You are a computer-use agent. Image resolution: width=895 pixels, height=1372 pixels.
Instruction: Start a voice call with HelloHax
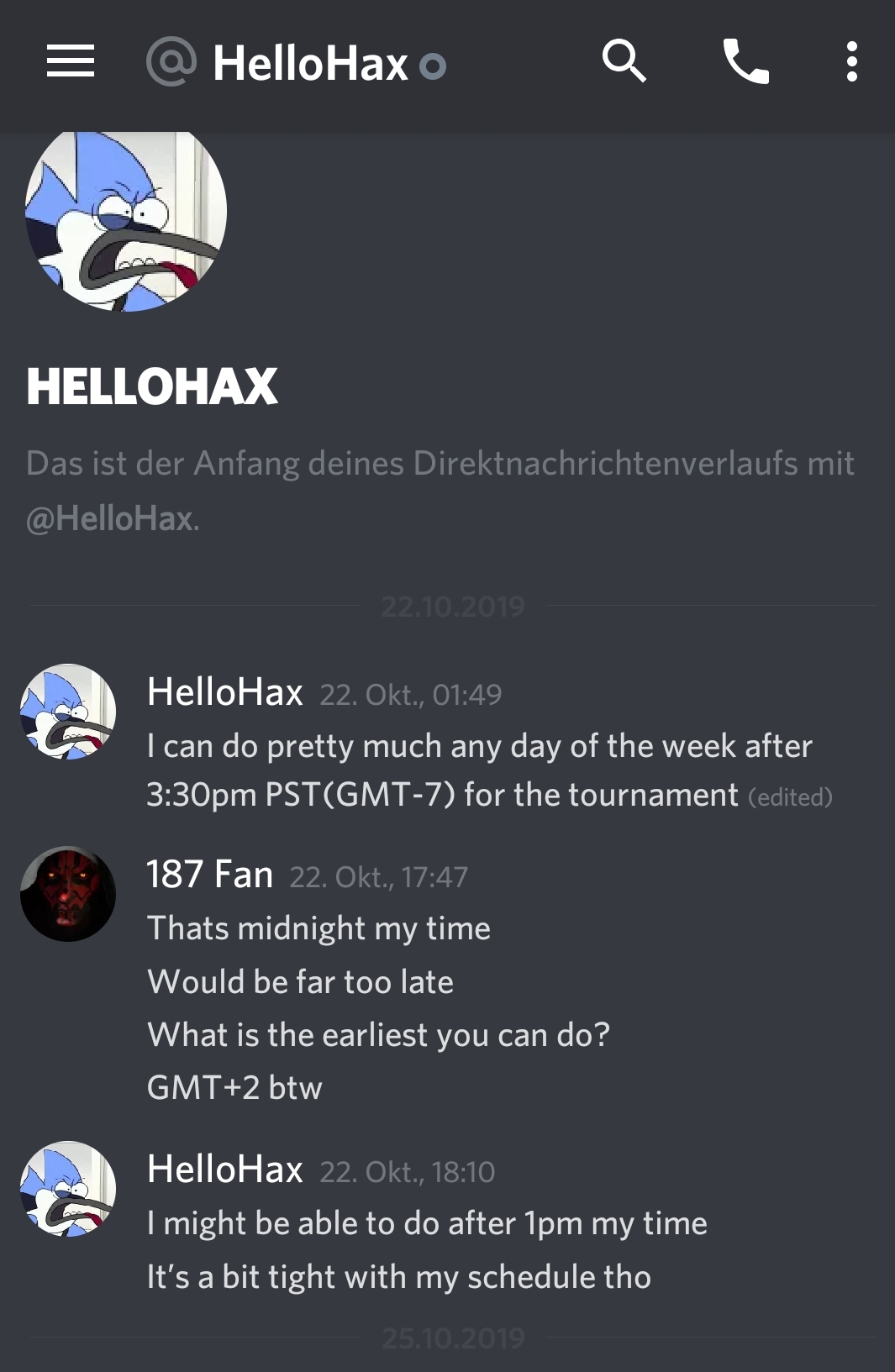[x=746, y=62]
